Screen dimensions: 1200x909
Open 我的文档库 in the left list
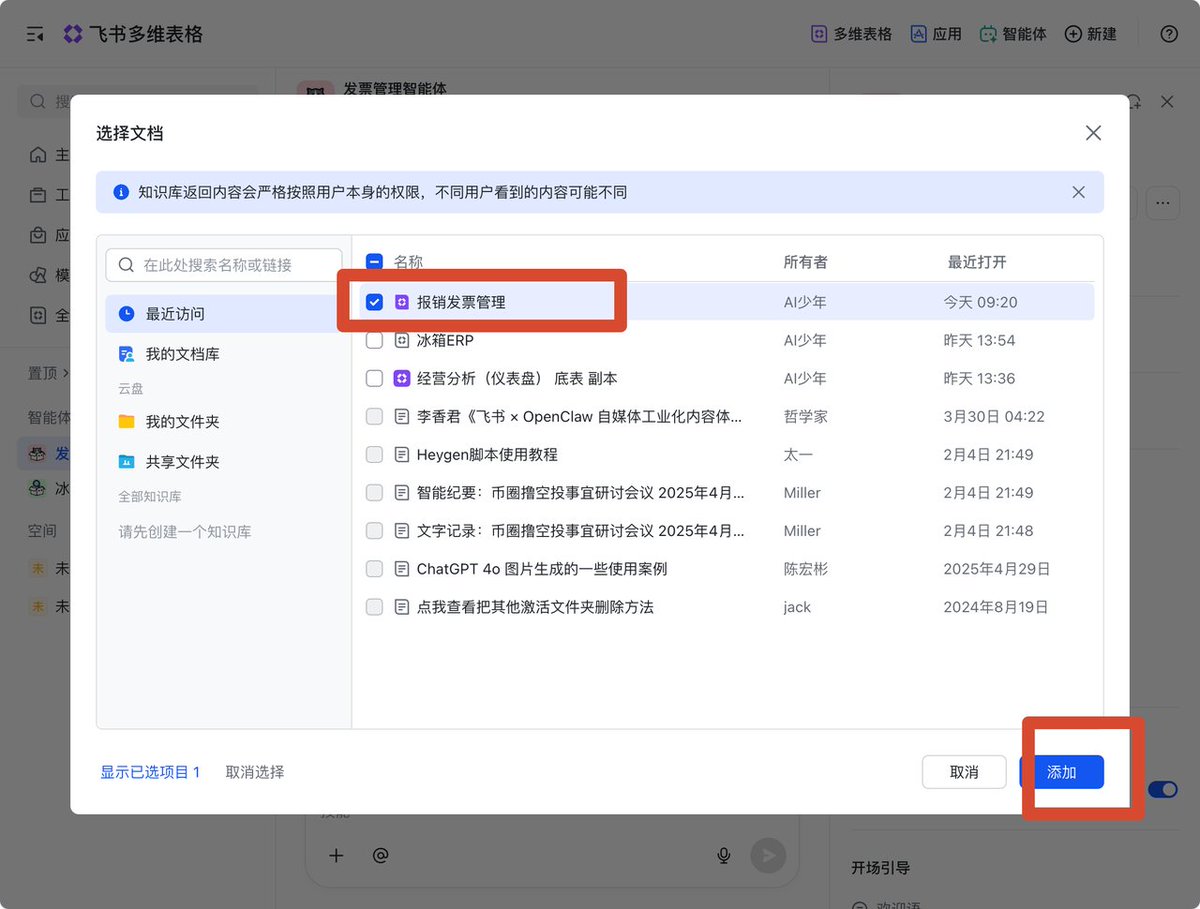tap(224, 354)
